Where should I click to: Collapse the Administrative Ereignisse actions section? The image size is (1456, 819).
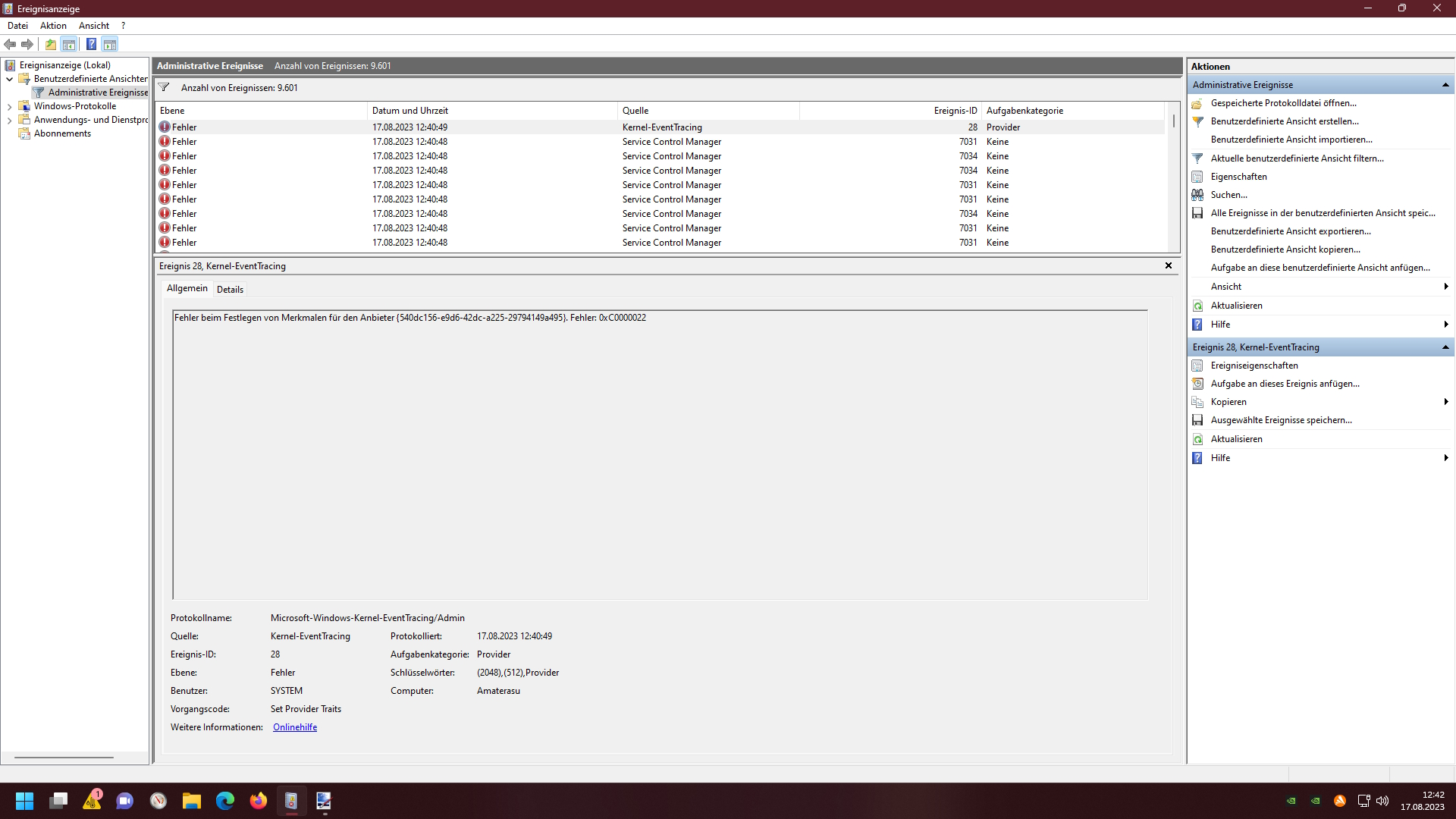pyautogui.click(x=1445, y=85)
